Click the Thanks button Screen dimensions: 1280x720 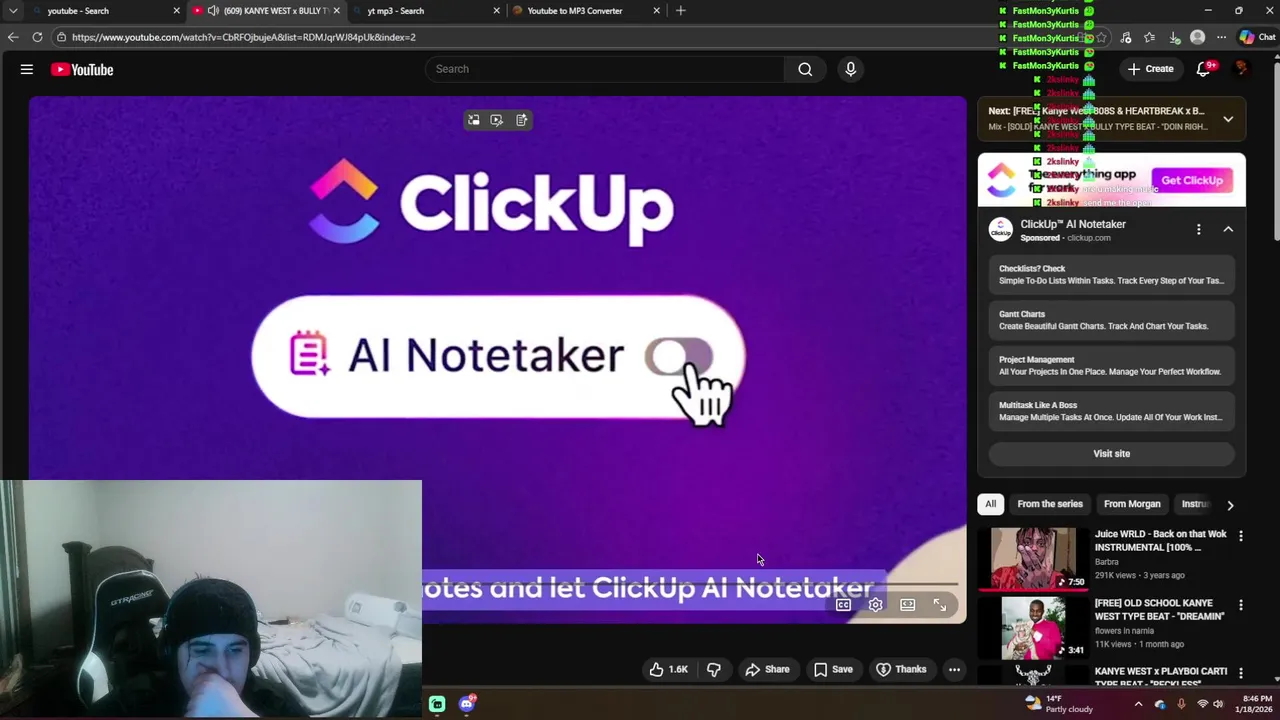pyautogui.click(x=901, y=669)
